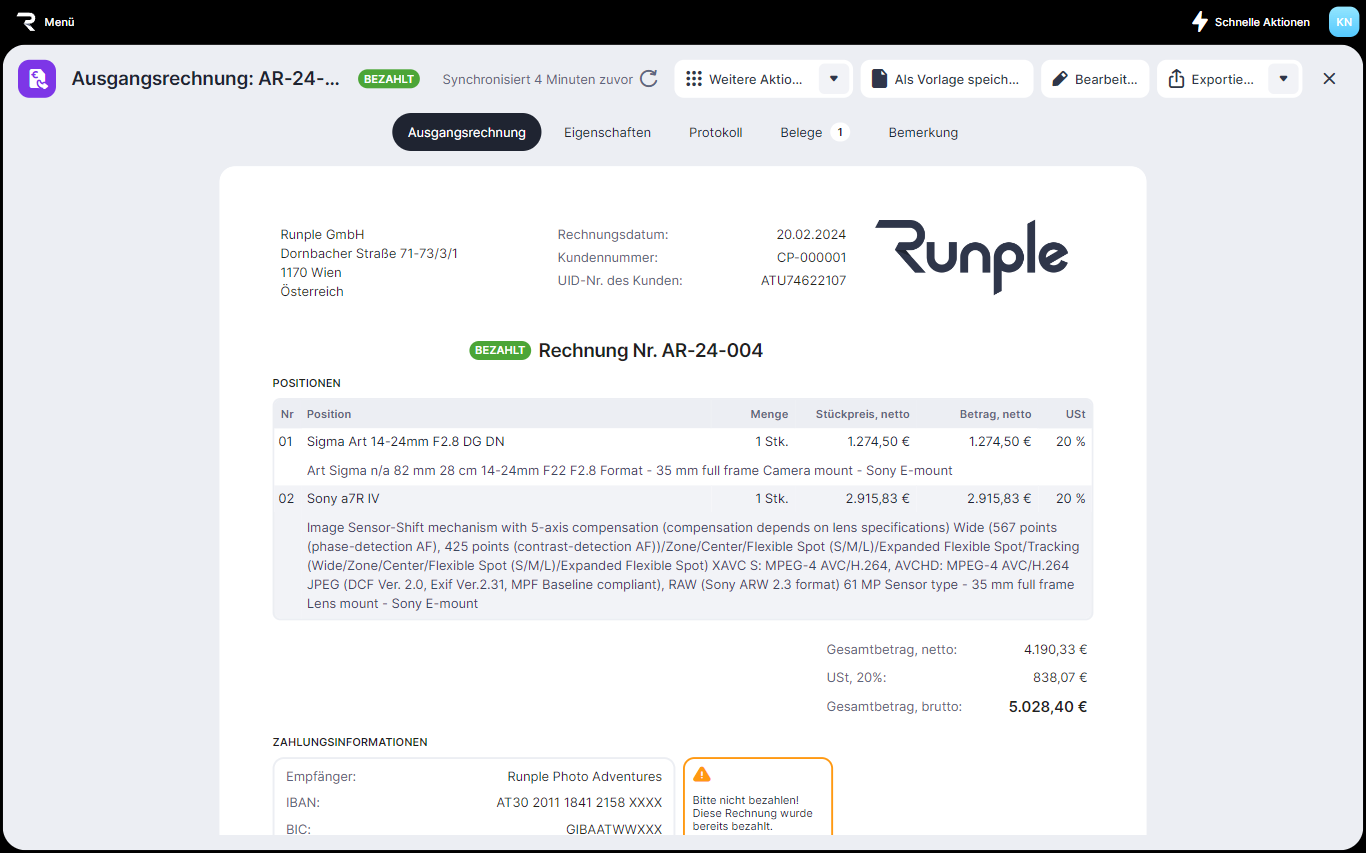Click net total '4.190,33 €'

(1055, 650)
